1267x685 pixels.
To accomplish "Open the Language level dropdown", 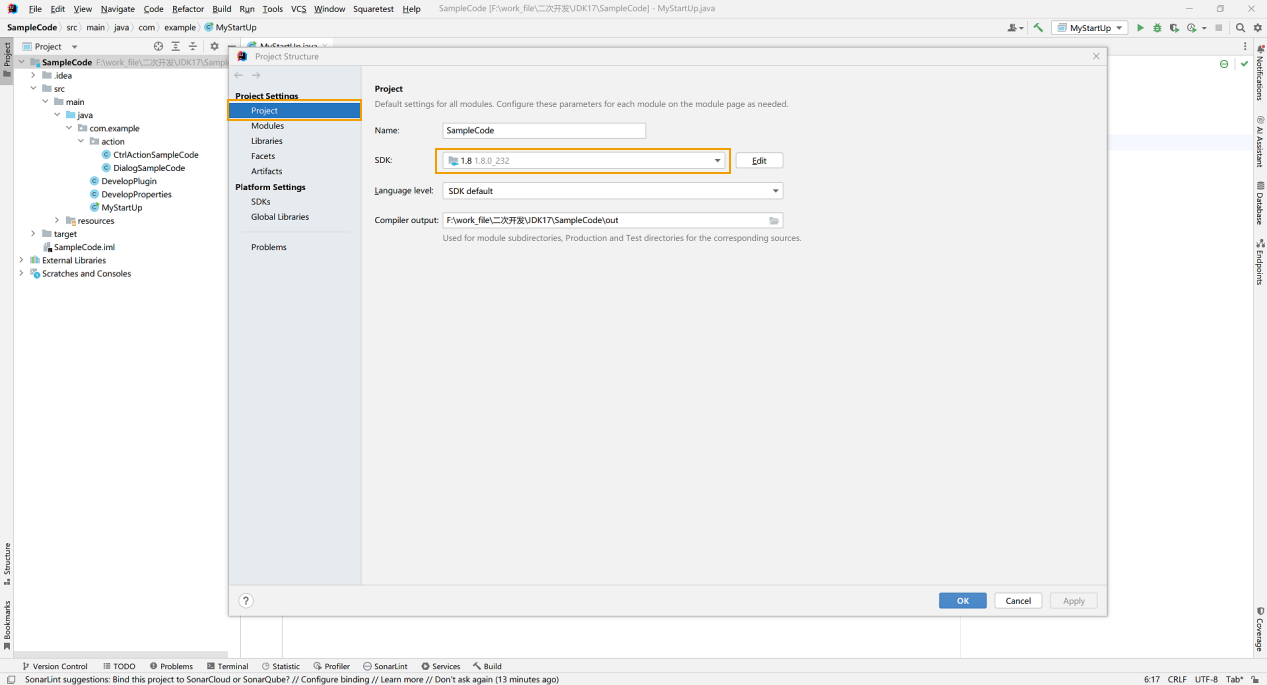I will (x=612, y=191).
